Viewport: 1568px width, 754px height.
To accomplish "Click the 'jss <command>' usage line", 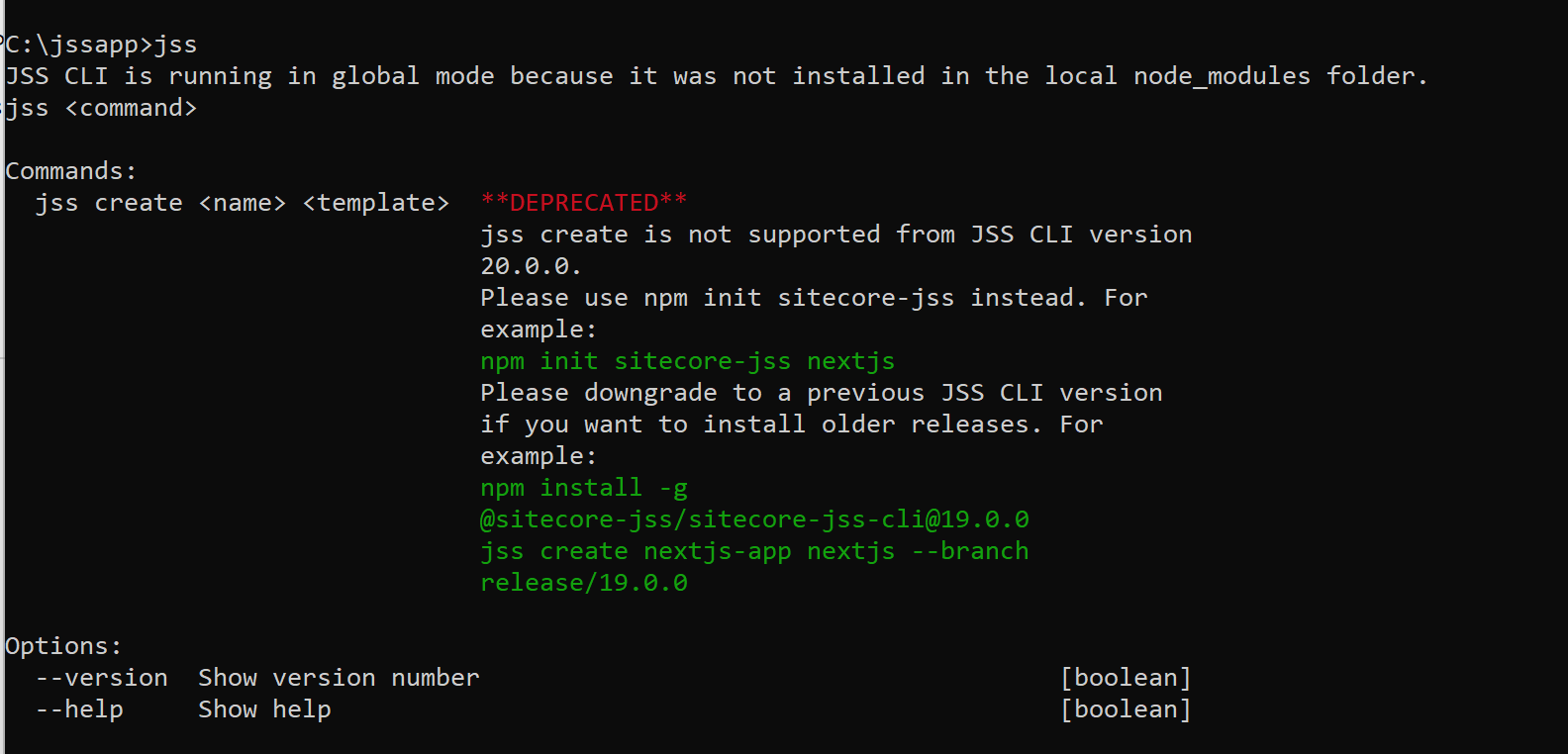I will point(101,108).
